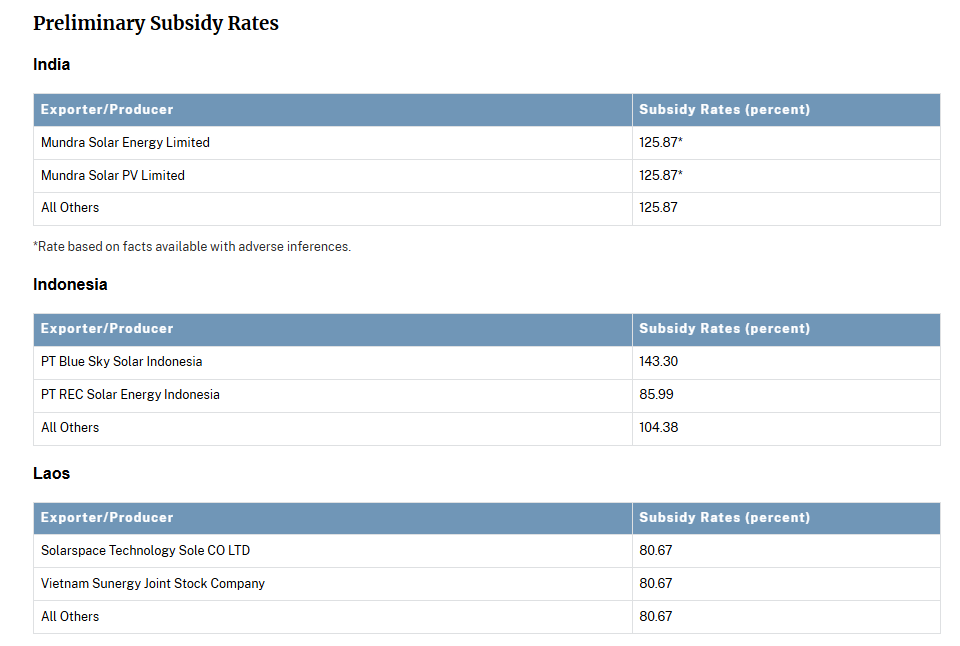Click the Preliminary Subsidy Rates heading

156,23
